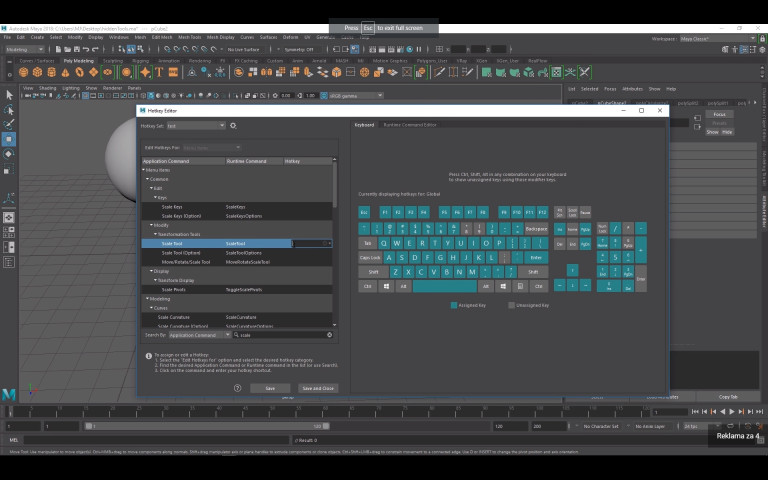Click the hotkey input field for Scale Tool

(x=312, y=243)
